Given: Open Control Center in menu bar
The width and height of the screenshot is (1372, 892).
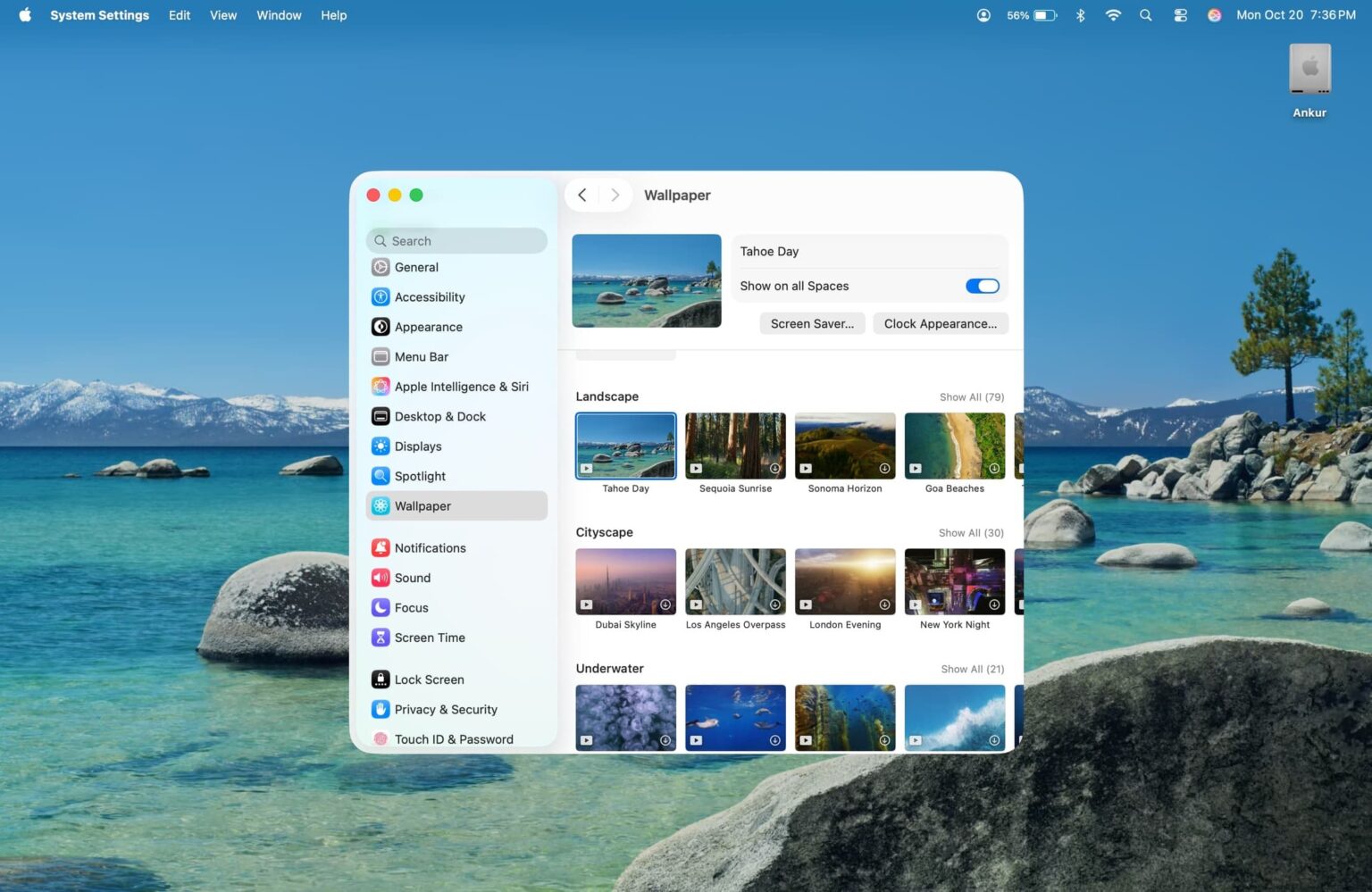Looking at the screenshot, I should point(1180,15).
